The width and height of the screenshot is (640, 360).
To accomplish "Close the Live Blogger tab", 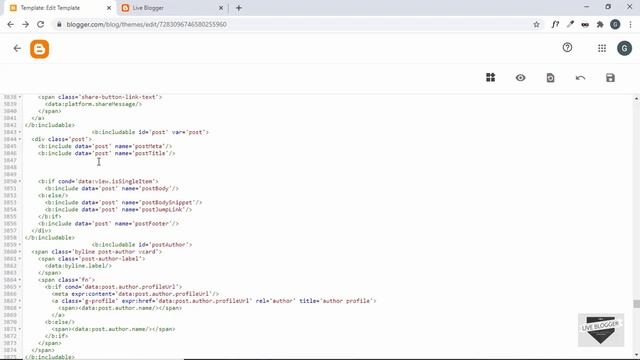I will (221, 8).
